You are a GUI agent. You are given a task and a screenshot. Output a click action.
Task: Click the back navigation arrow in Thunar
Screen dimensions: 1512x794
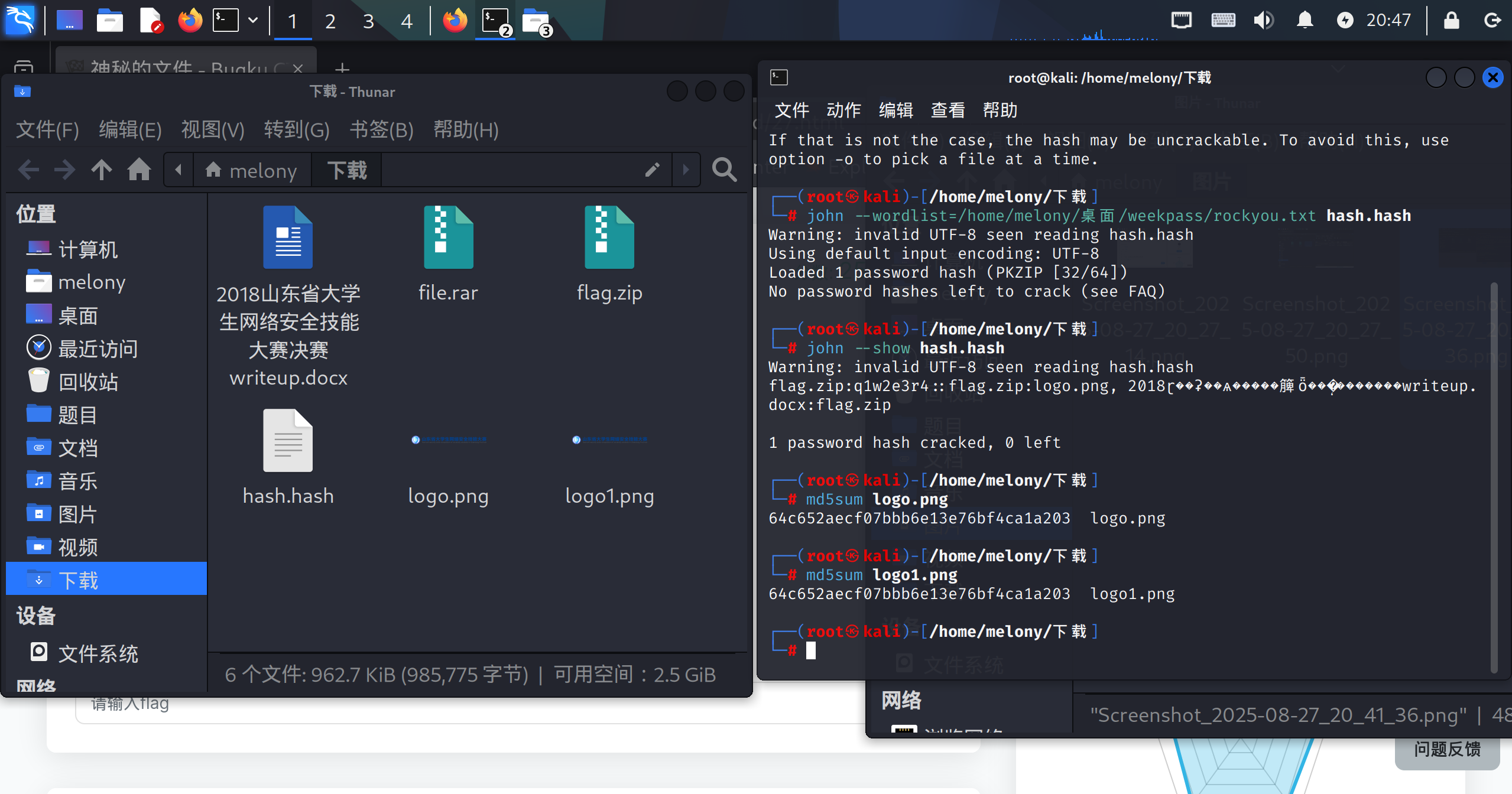[x=28, y=170]
